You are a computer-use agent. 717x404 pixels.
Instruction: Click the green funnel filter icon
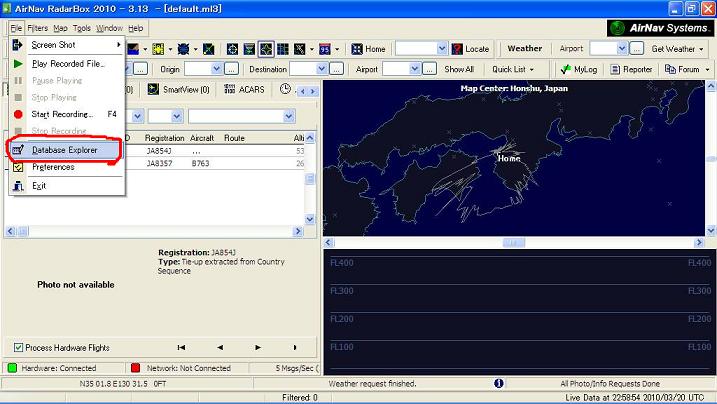point(249,49)
